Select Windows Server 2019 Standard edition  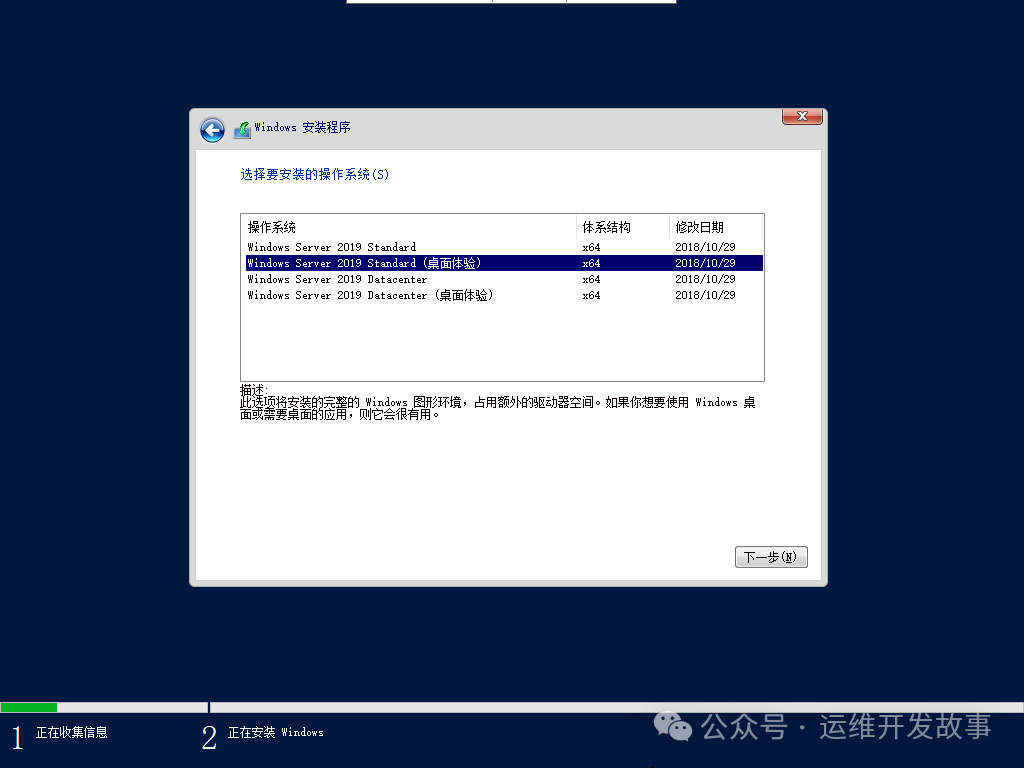pos(330,246)
